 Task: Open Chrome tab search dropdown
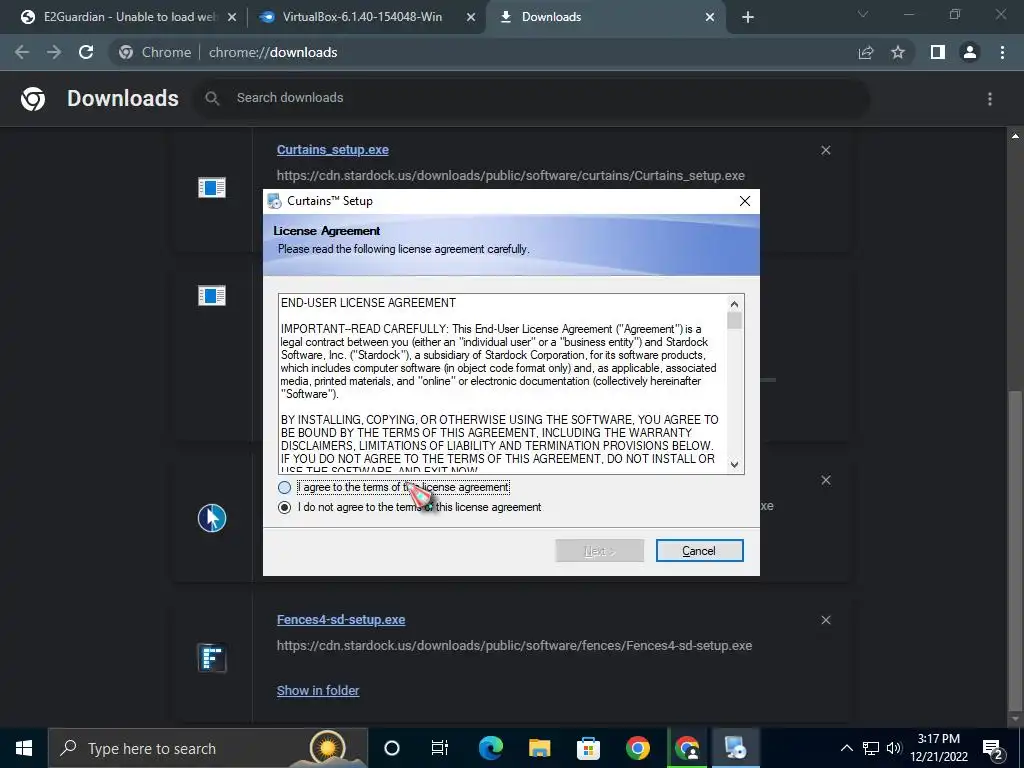(863, 14)
